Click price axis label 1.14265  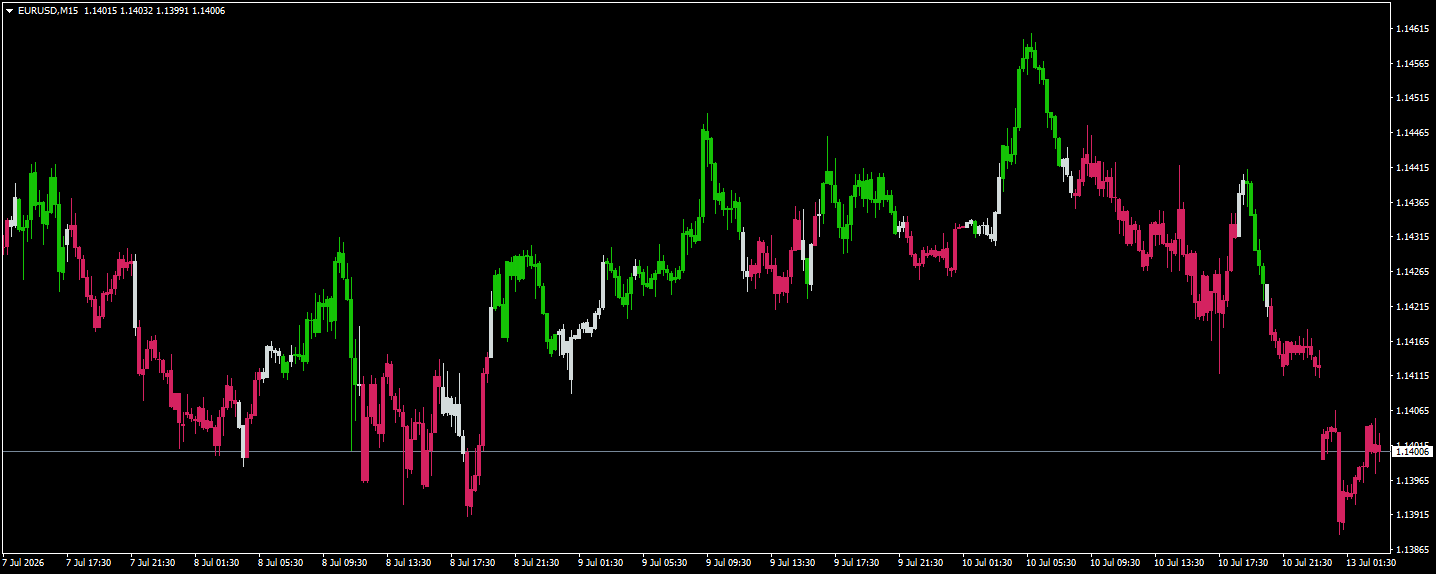[x=1411, y=272]
